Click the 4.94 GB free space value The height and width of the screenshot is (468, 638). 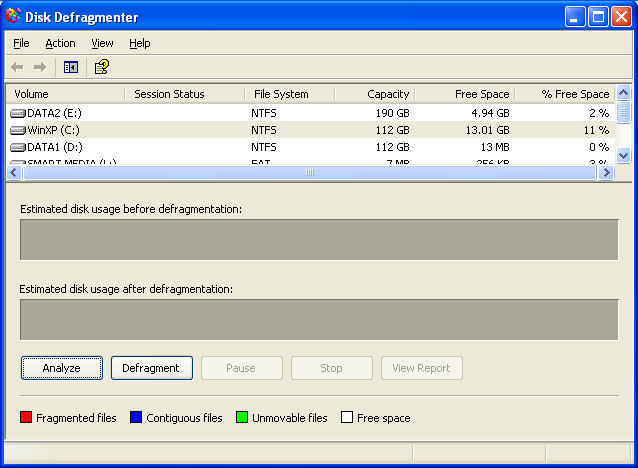(490, 113)
